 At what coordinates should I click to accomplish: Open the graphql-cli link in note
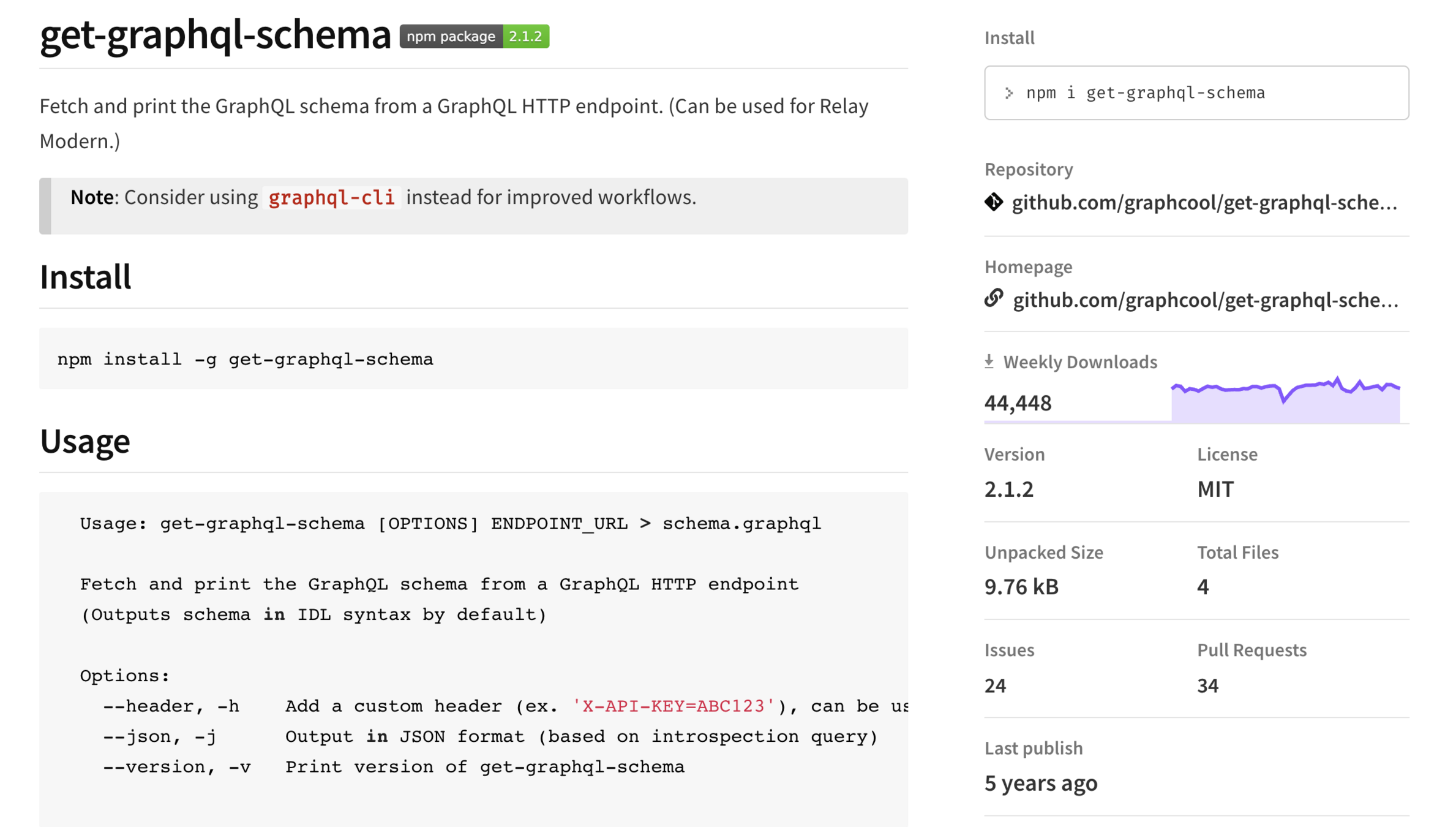pos(331,197)
